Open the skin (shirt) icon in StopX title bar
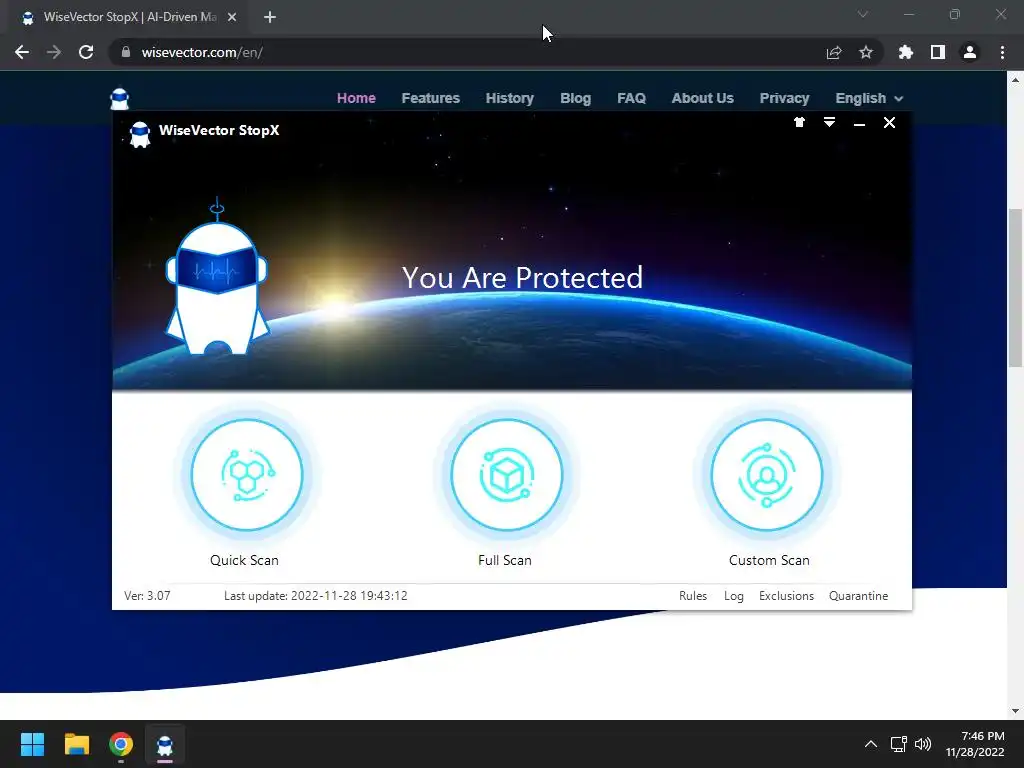The image size is (1024, 768). pos(799,122)
